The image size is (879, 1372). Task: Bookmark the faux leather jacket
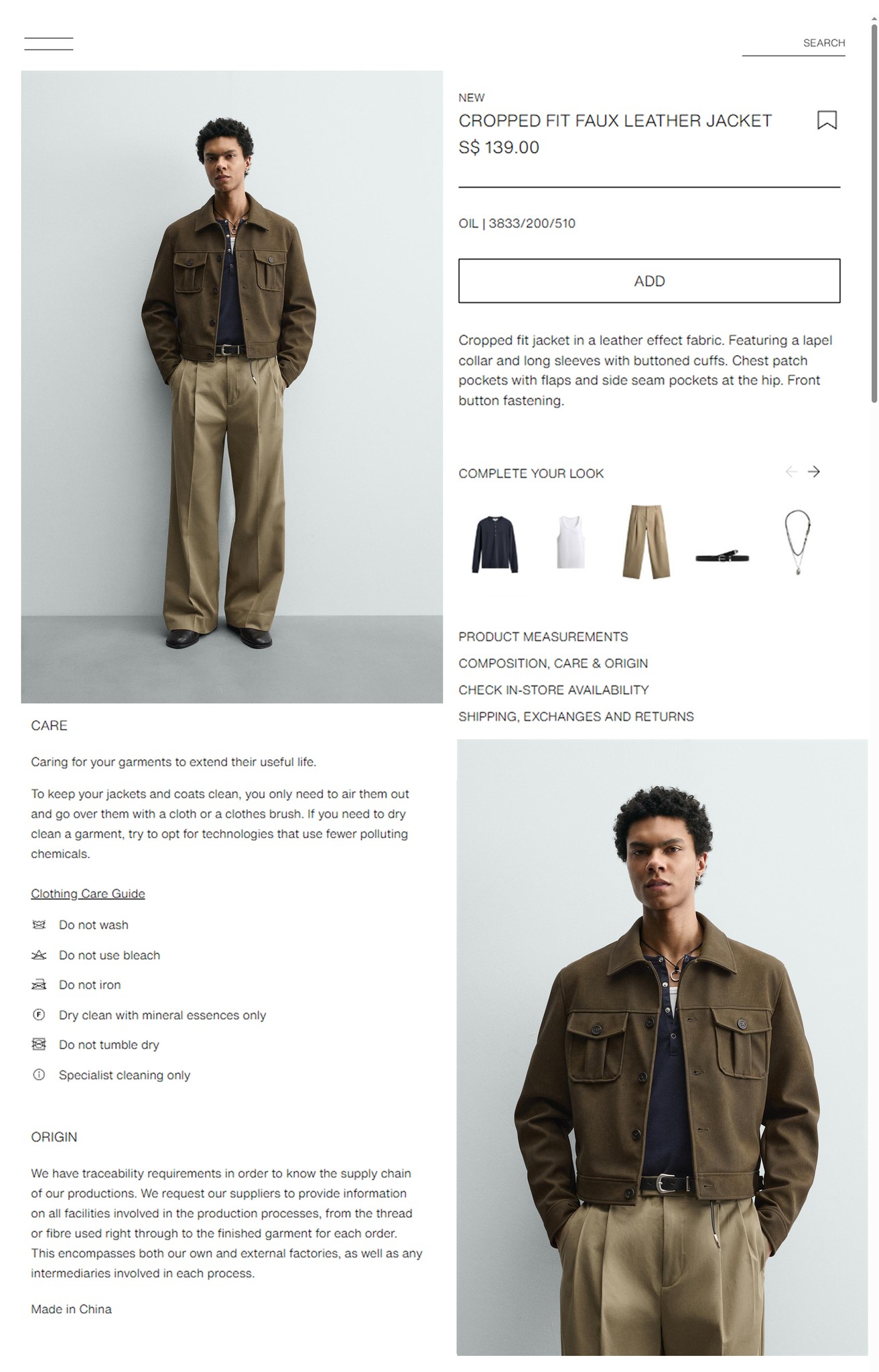827,120
